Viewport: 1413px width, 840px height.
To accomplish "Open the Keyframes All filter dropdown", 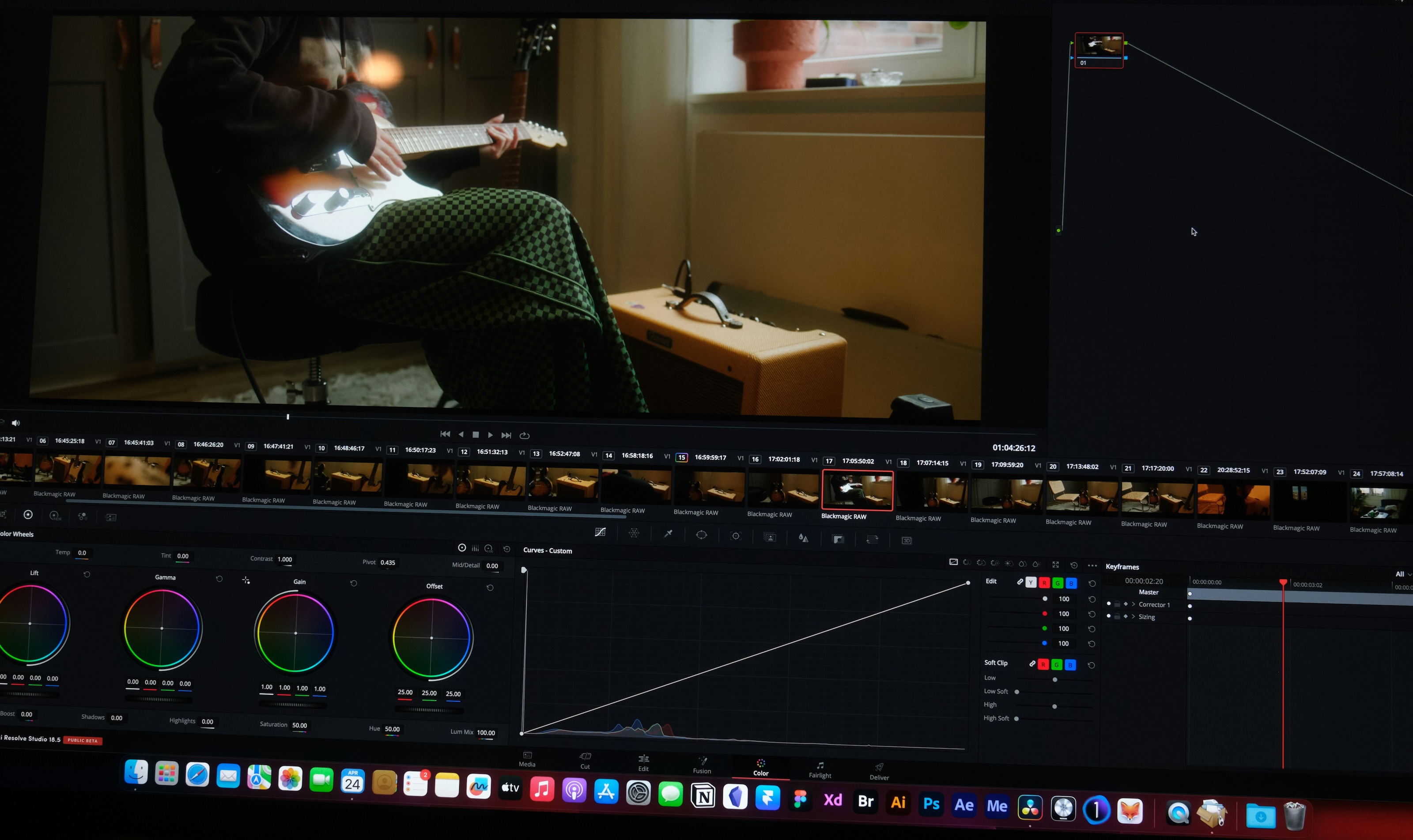I will pos(1403,574).
